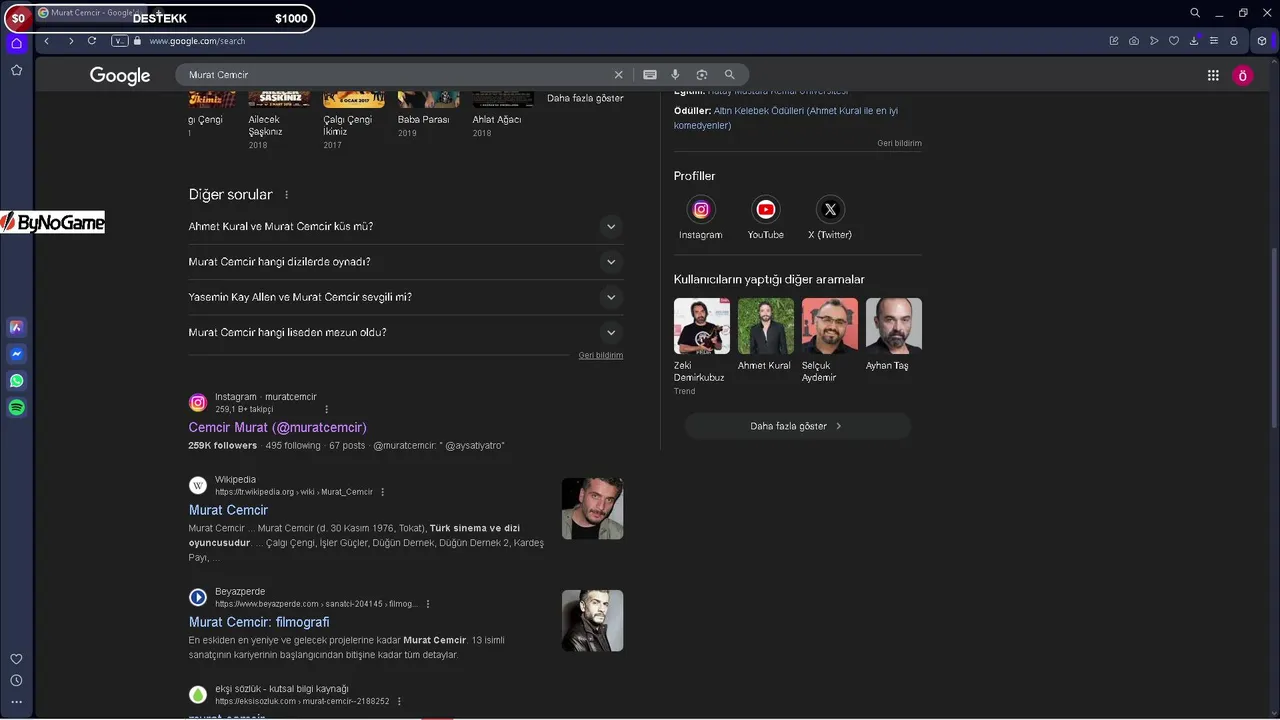Open Ahlat Ağacı 2018 film card
The height and width of the screenshot is (720, 1280).
click(503, 113)
